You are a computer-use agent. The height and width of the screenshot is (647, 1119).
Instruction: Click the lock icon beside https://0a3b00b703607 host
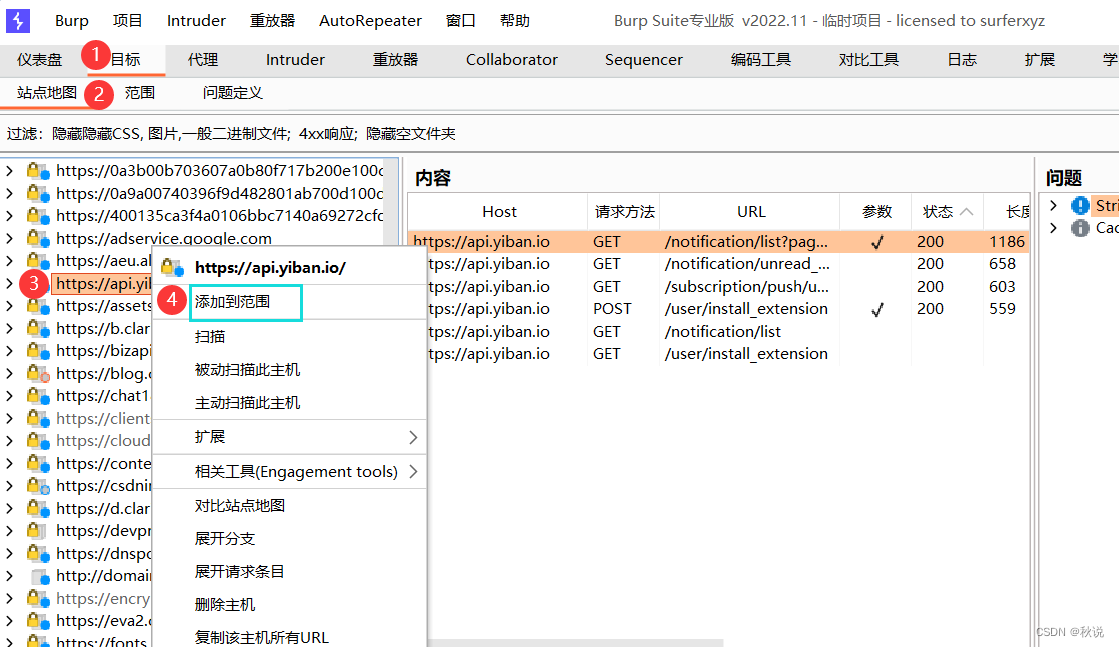click(37, 171)
